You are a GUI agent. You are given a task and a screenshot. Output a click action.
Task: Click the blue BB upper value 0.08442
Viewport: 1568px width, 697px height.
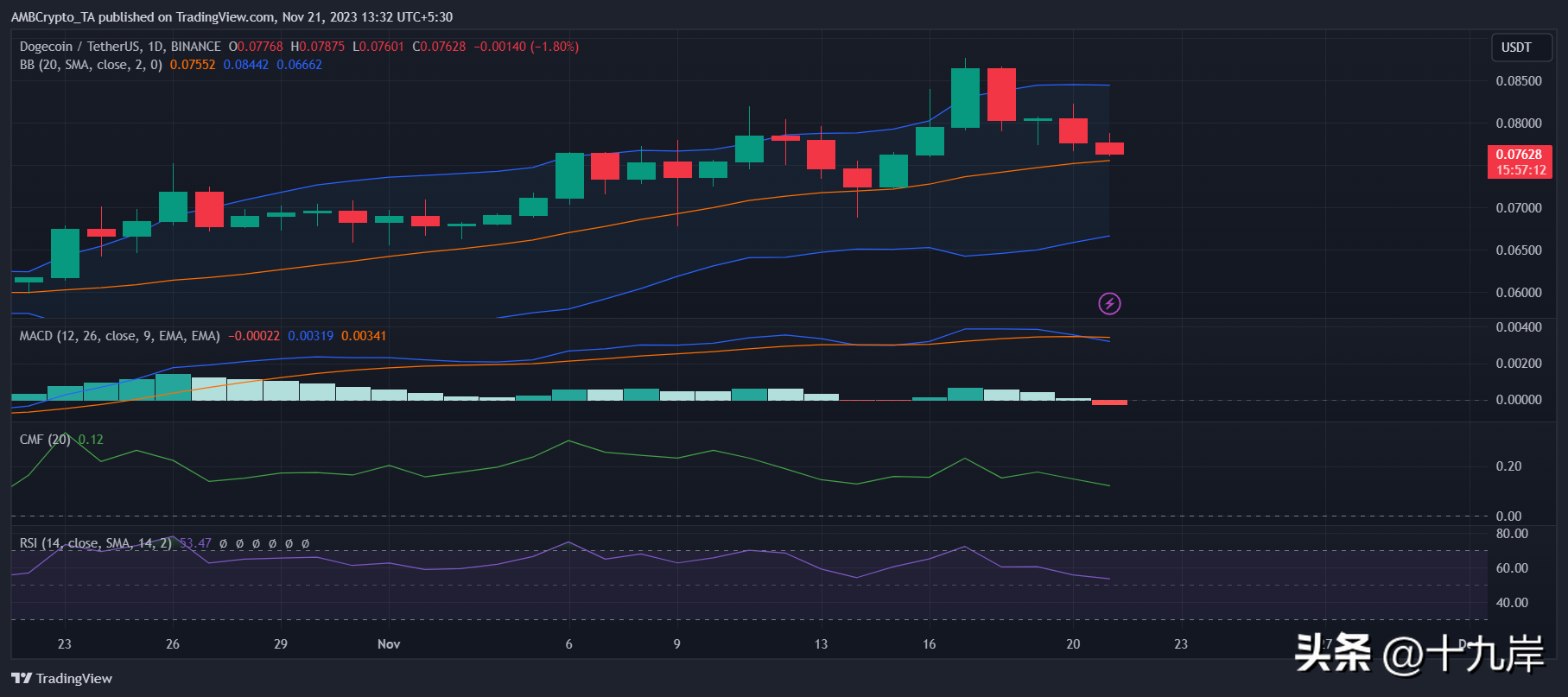(246, 65)
